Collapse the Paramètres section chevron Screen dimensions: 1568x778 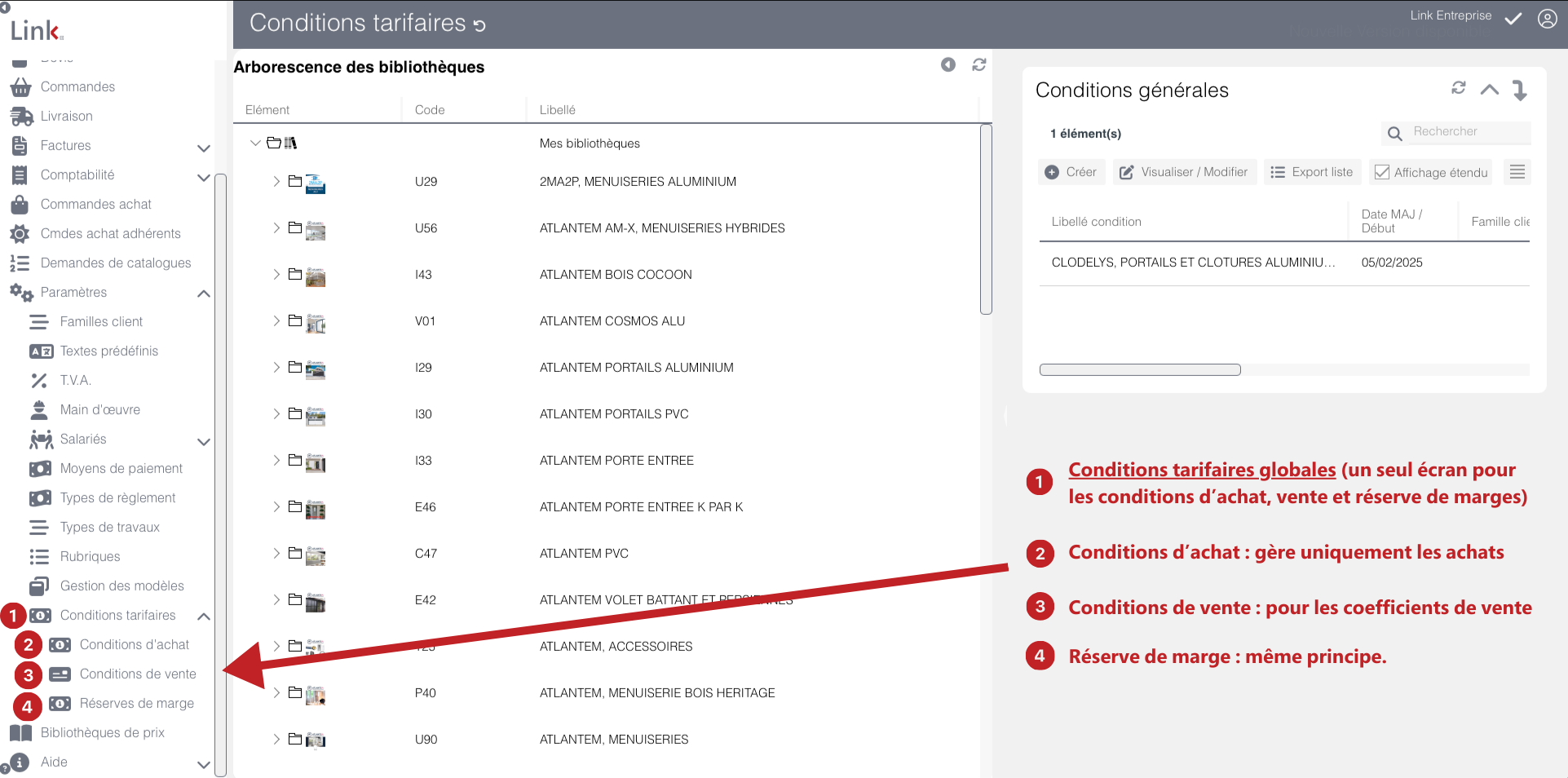(204, 294)
